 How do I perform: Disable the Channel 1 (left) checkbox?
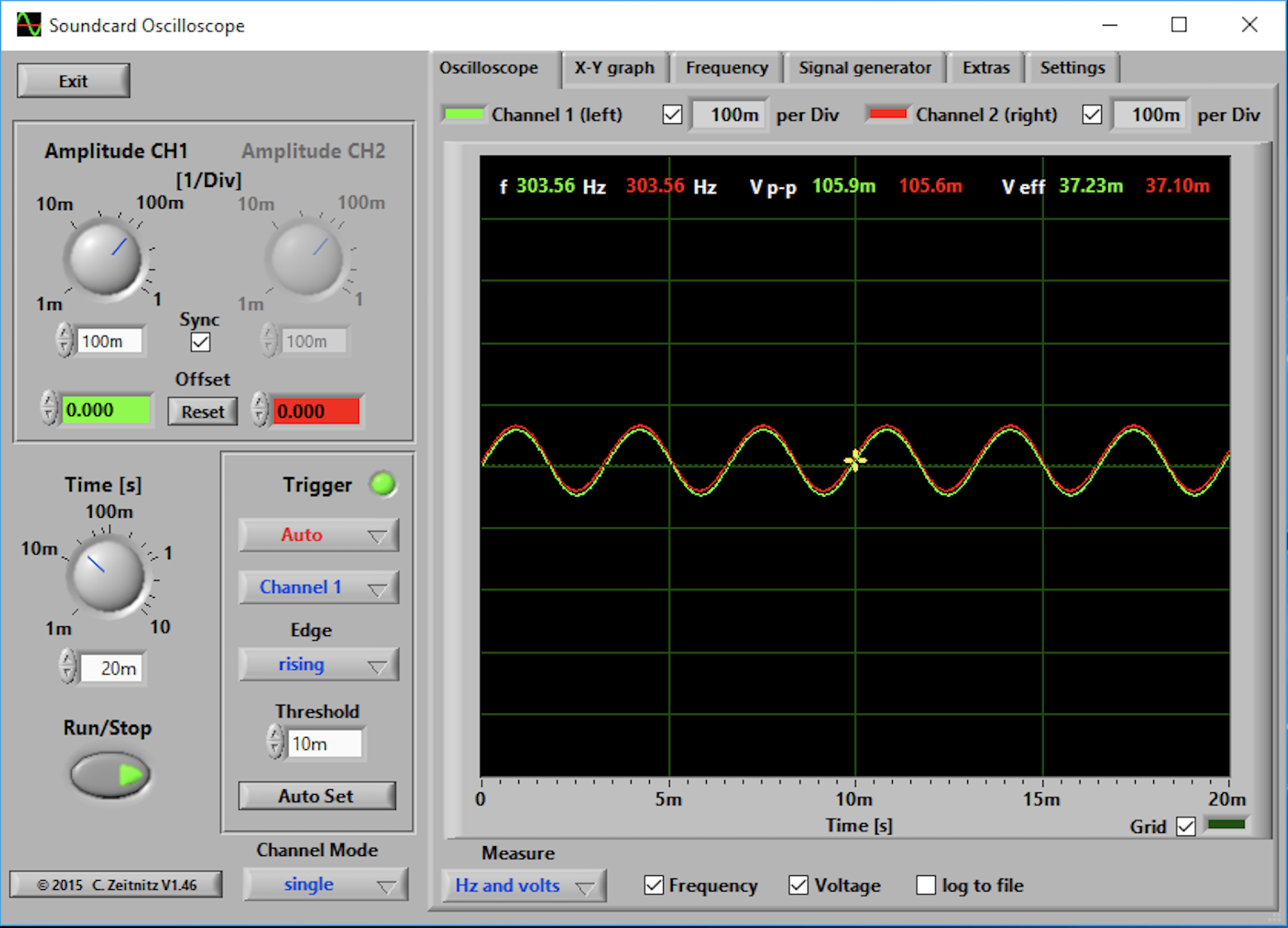coord(672,115)
